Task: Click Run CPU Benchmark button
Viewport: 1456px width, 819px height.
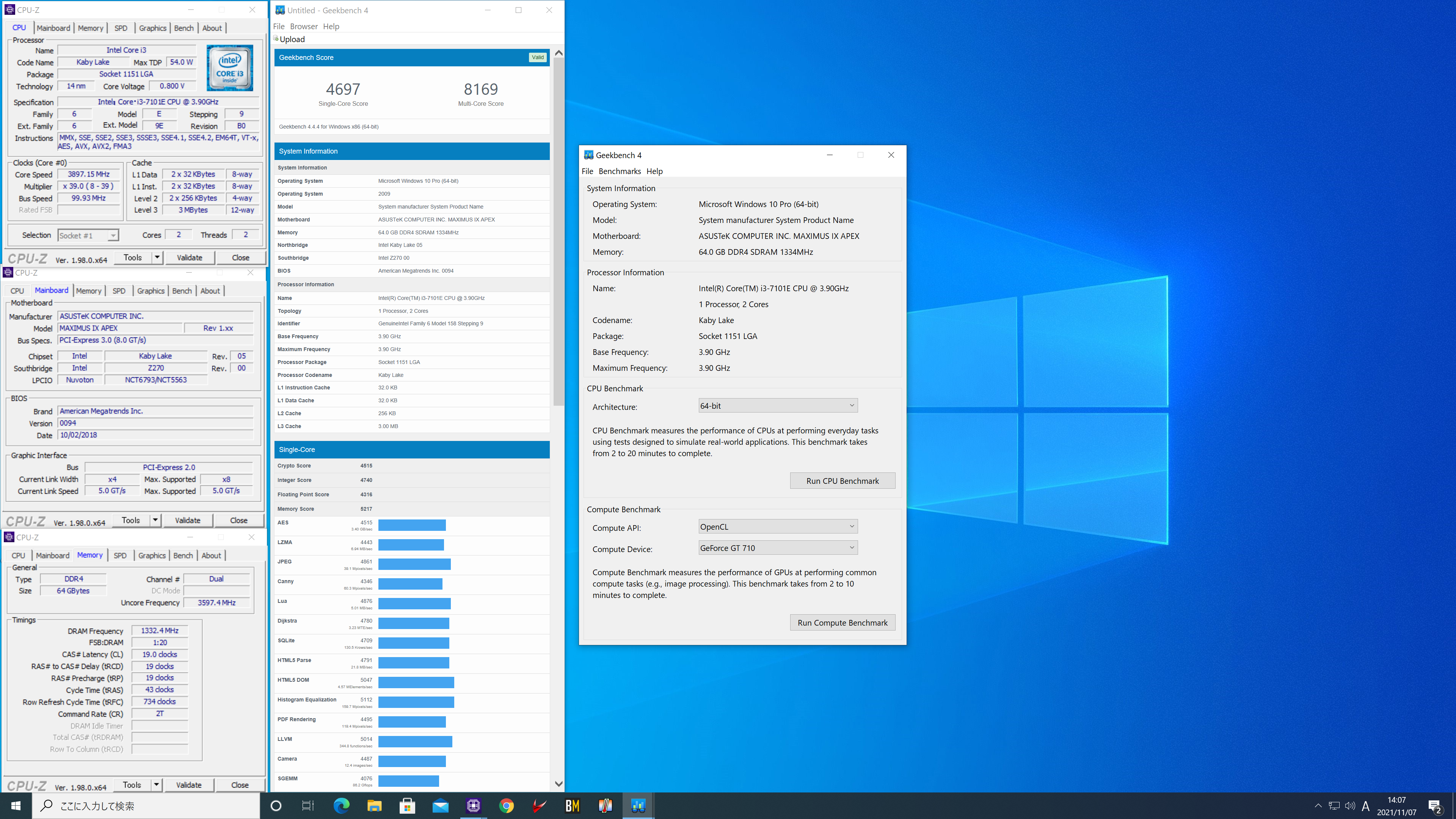Action: point(842,480)
